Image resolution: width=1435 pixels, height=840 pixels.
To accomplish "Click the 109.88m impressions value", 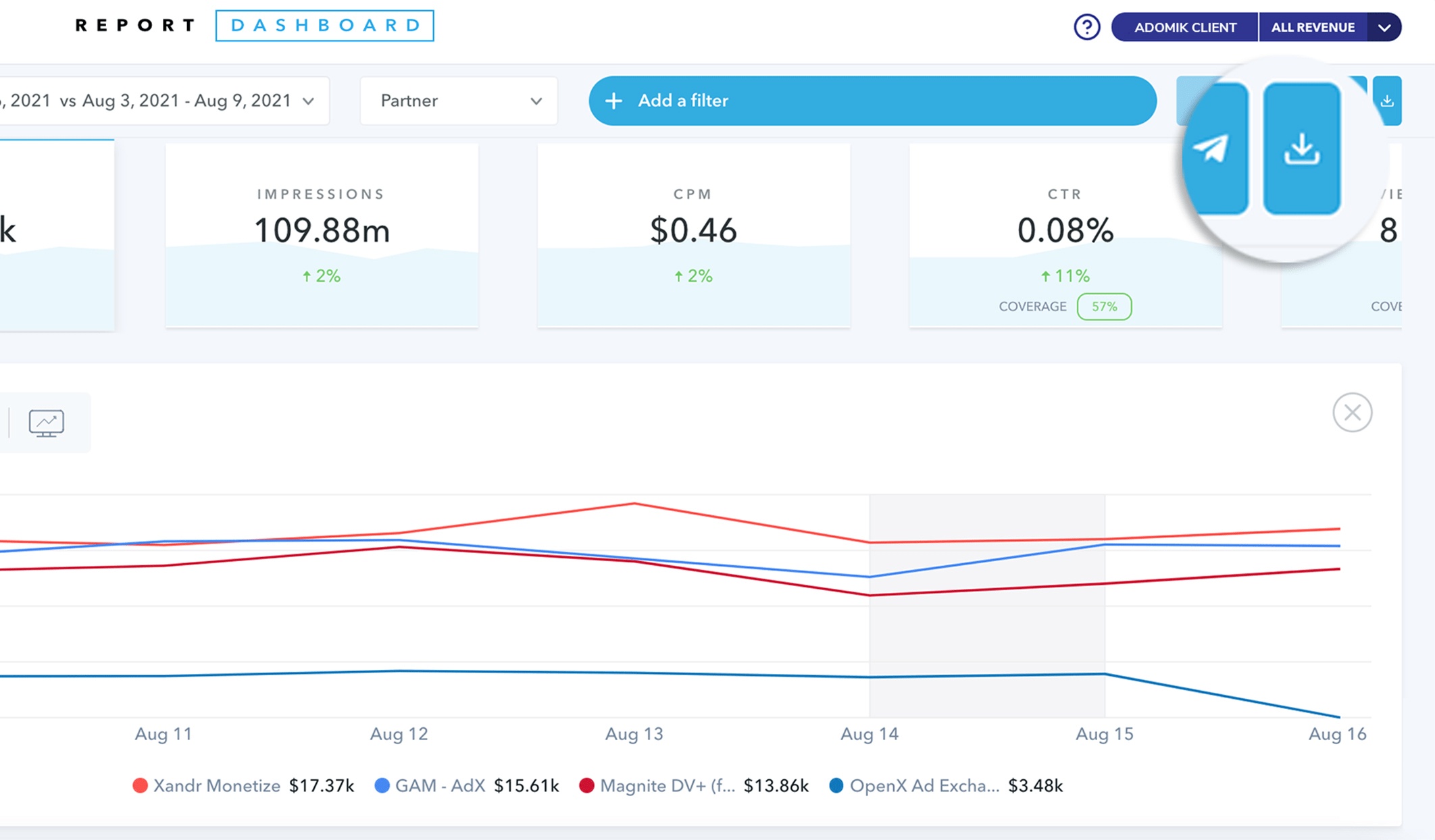I will coord(322,230).
